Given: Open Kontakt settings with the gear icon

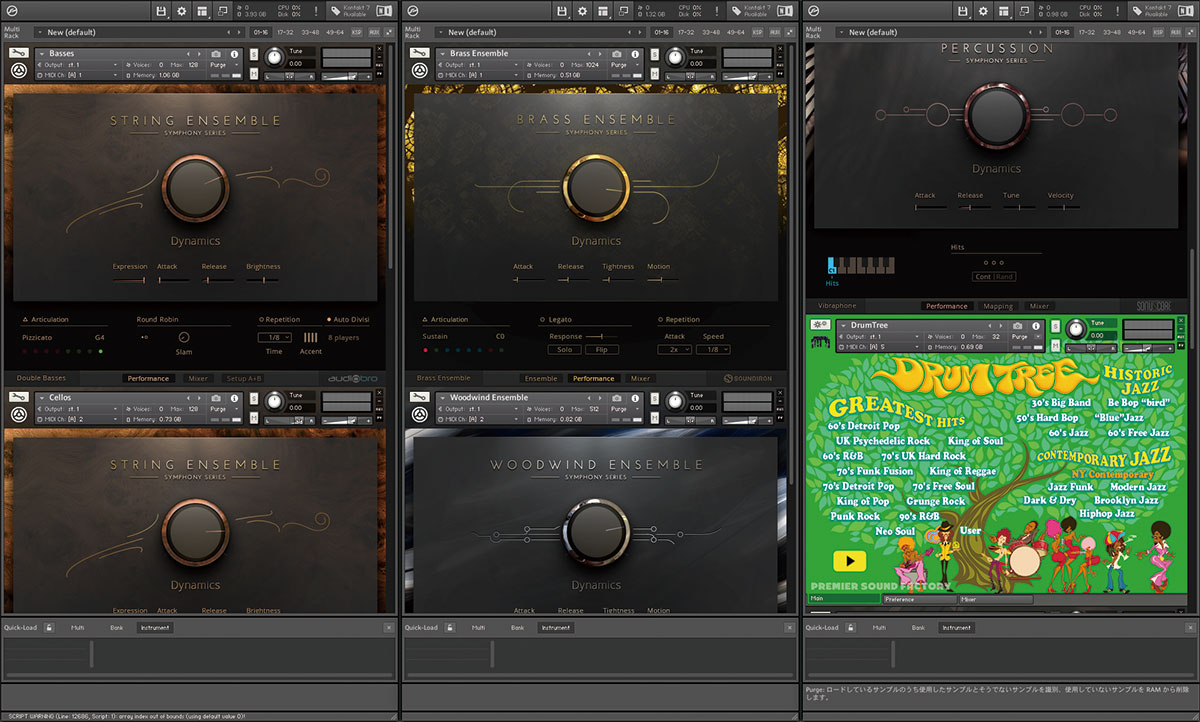Looking at the screenshot, I should click(x=180, y=10).
